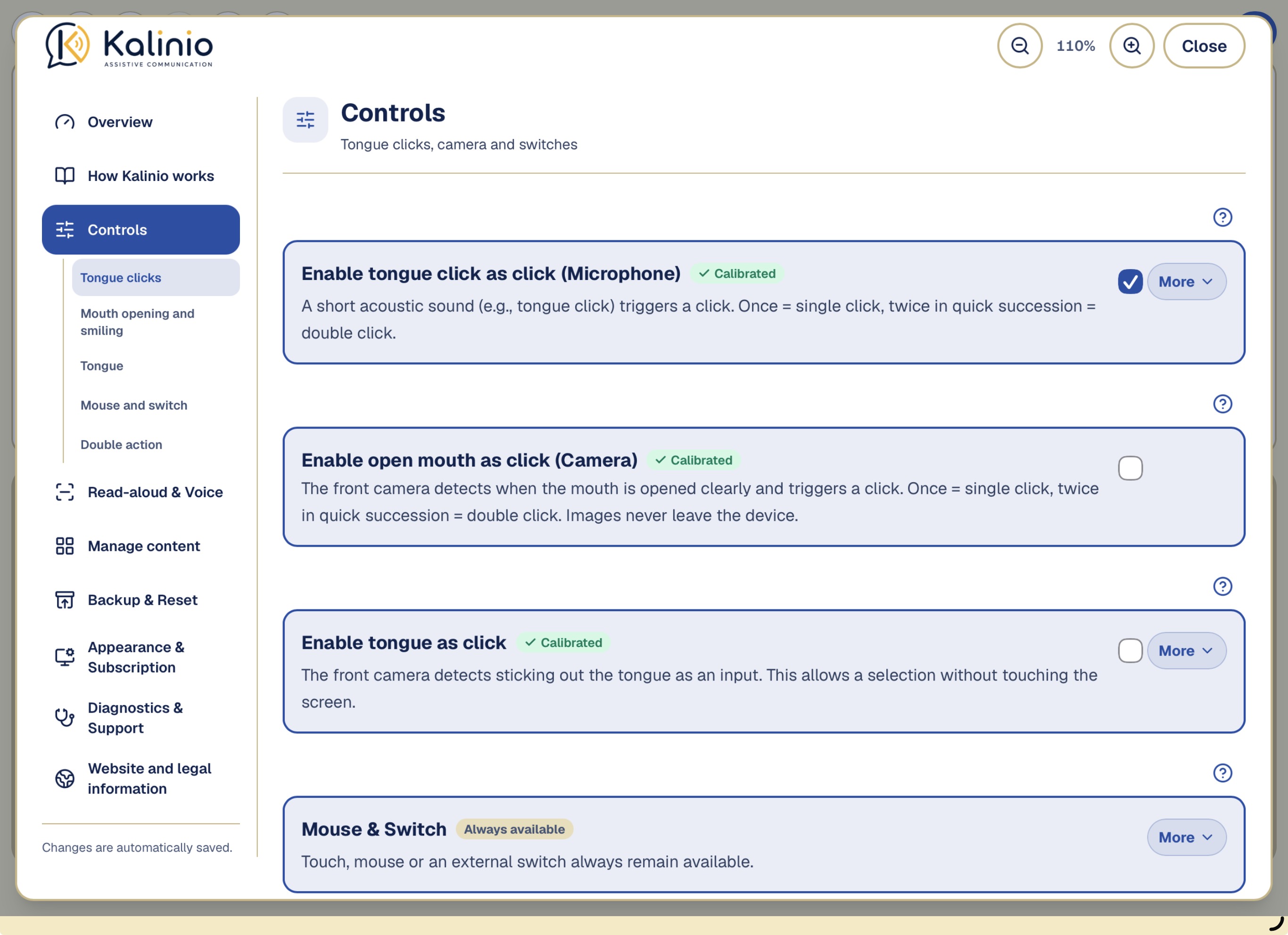Open help for the Enable tongue as click card
This screenshot has width=1288, height=935.
[1222, 586]
